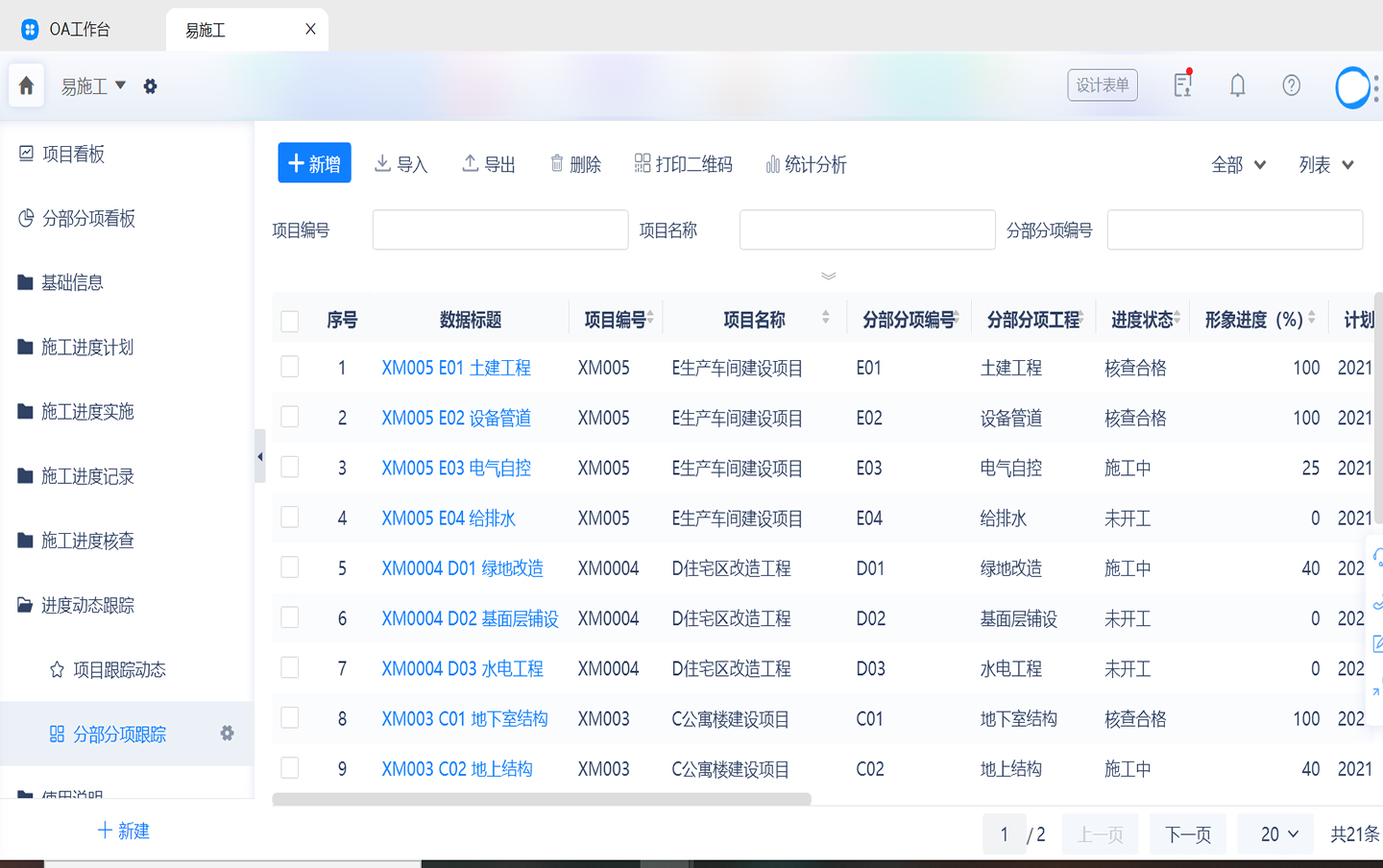Expand the 施工进度记录 folder

tap(76, 476)
